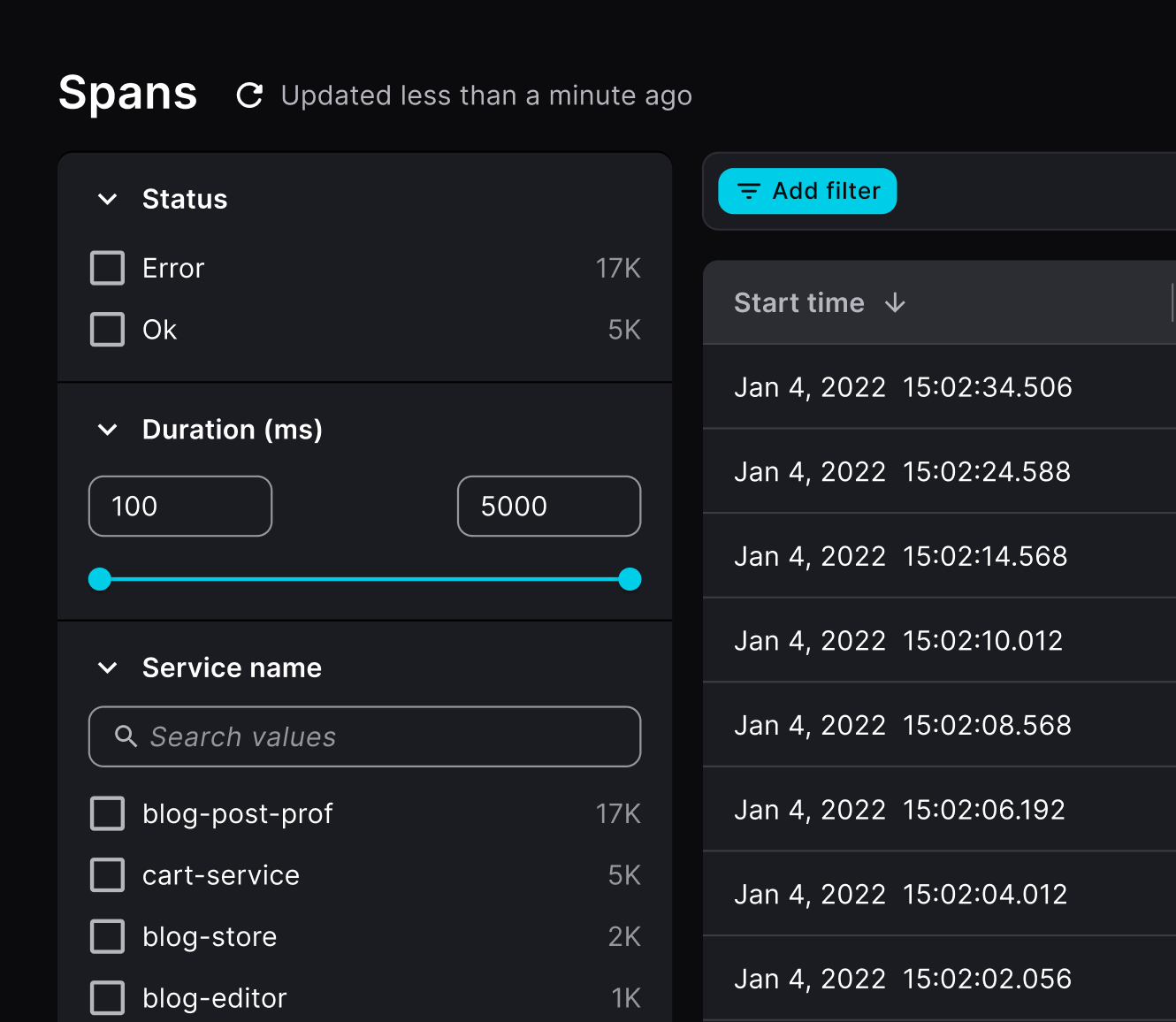Screen dimensions: 1176x1022
Task: Select the cart-service checkbox
Action: pyautogui.click(x=107, y=874)
